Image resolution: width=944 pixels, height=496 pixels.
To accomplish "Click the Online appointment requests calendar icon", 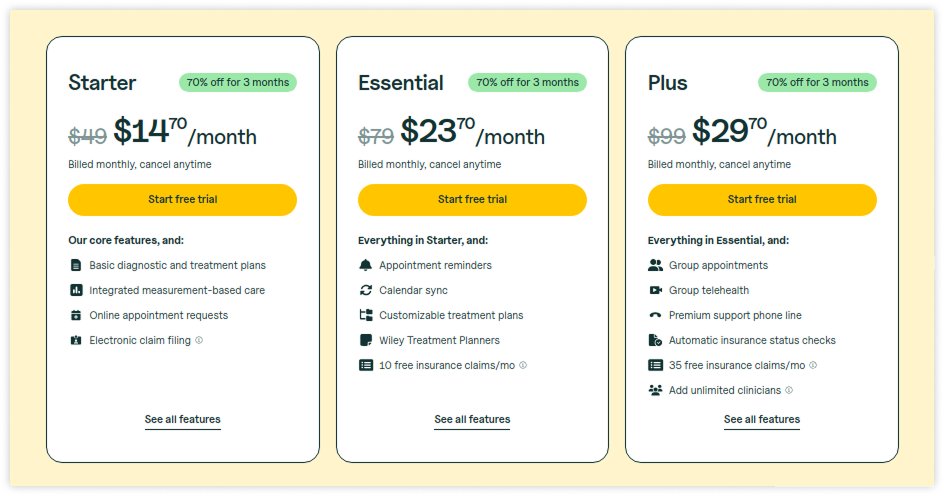I will [x=76, y=315].
